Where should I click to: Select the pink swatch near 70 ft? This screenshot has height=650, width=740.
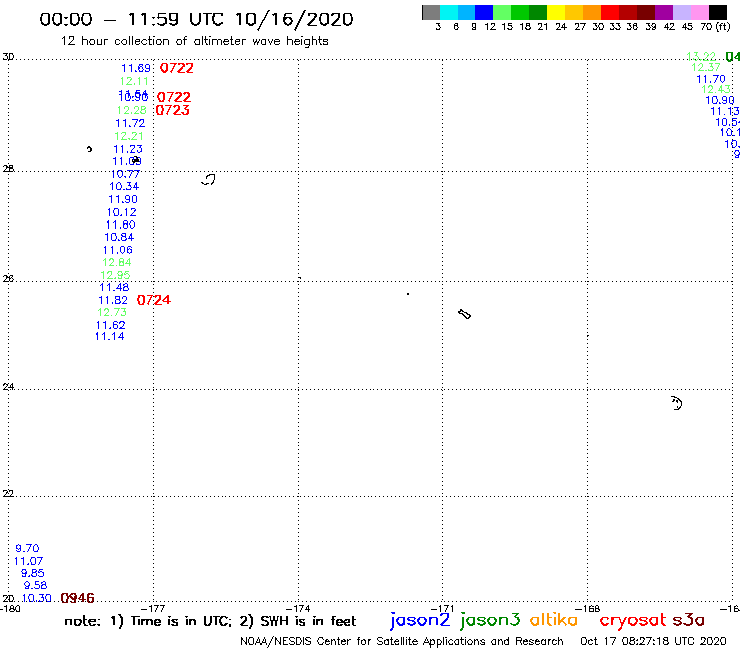click(700, 13)
